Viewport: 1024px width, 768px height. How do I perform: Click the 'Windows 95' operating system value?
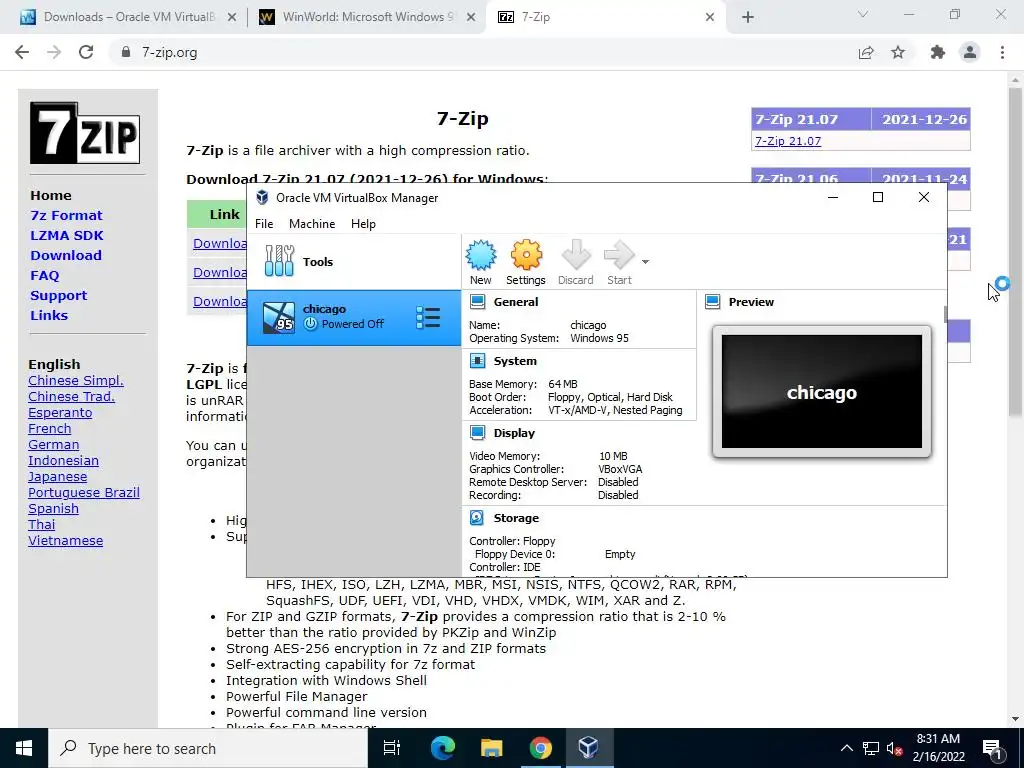(x=600, y=338)
